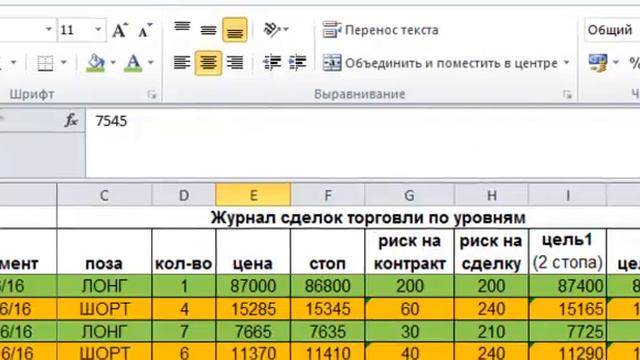Open the Общий number format box
Image resolution: width=640 pixels, height=360 pixels.
[x=611, y=30]
